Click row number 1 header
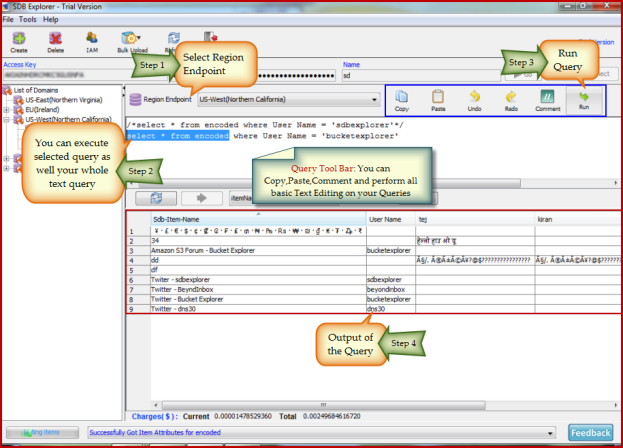 tap(139, 232)
